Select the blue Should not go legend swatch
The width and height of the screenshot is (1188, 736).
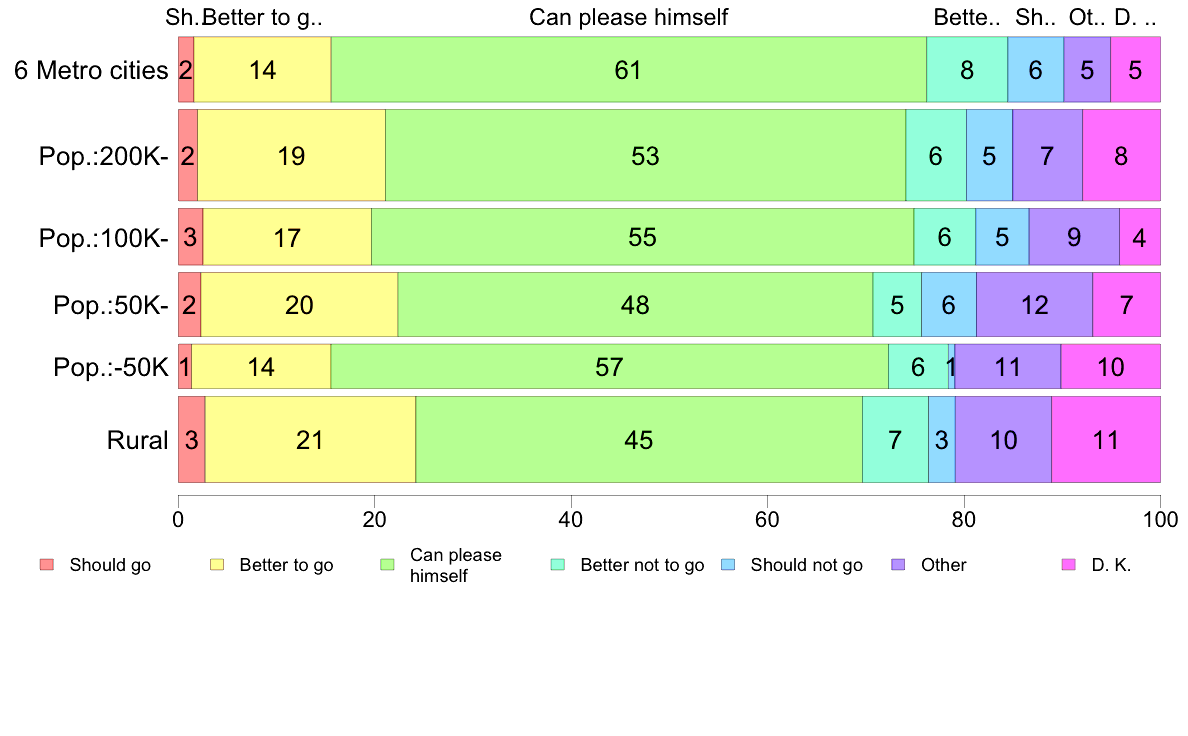tap(728, 565)
